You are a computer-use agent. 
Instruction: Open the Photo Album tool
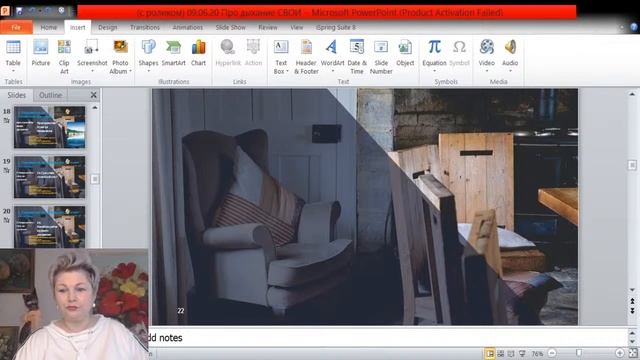[120, 56]
